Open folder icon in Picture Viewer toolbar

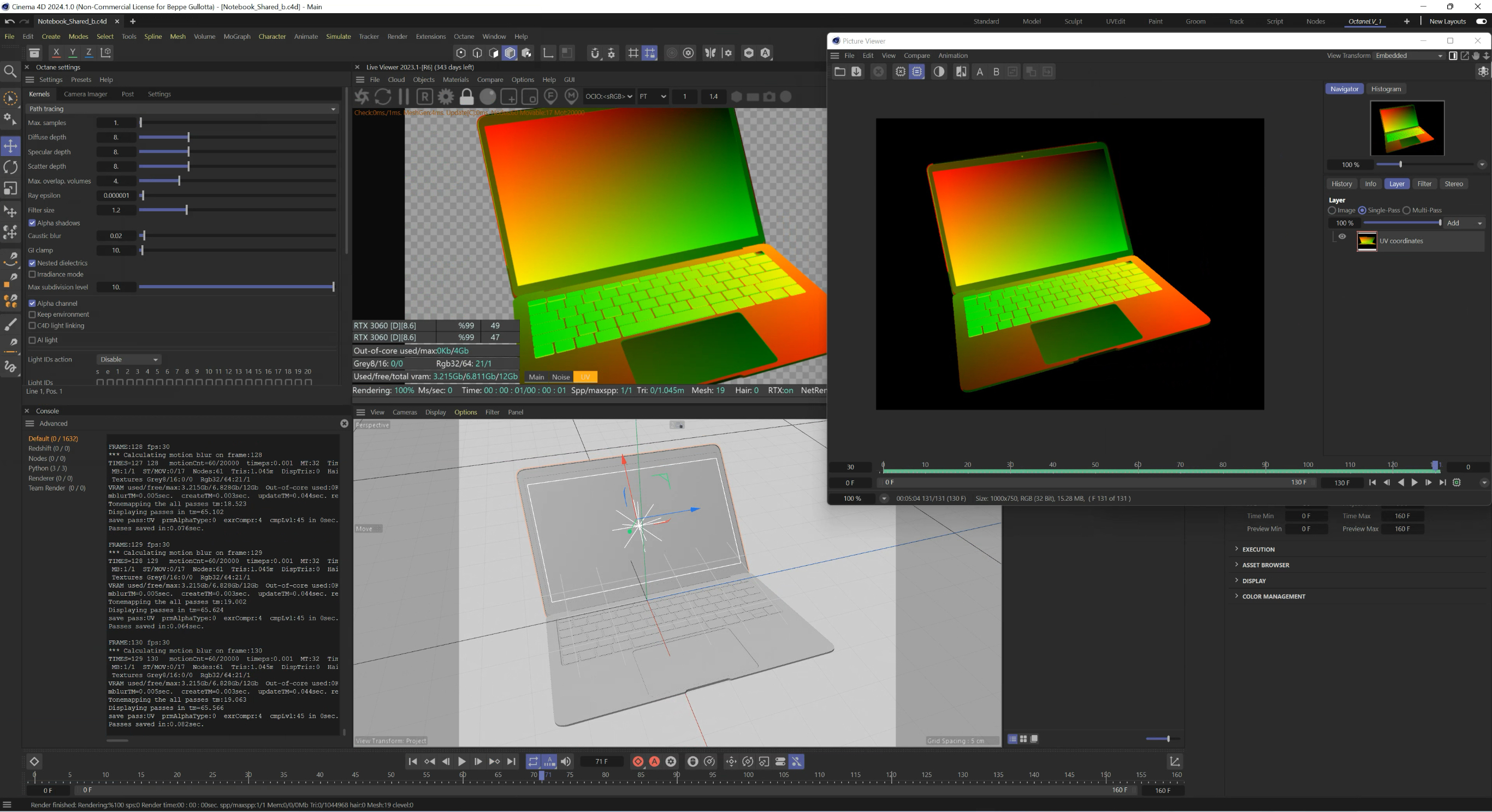(x=839, y=72)
